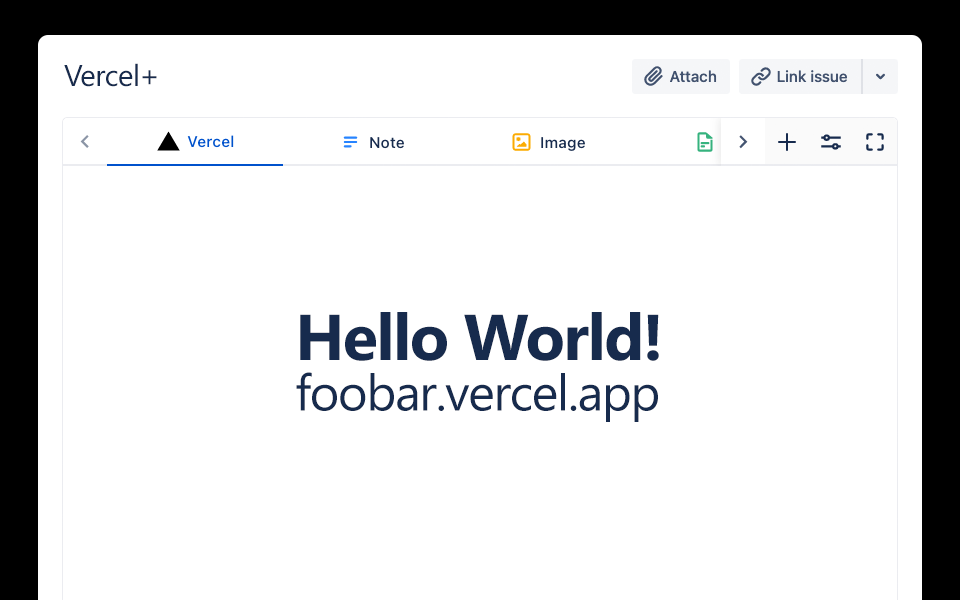Open the filter settings sliders icon
Image resolution: width=960 pixels, height=600 pixels.
point(831,142)
